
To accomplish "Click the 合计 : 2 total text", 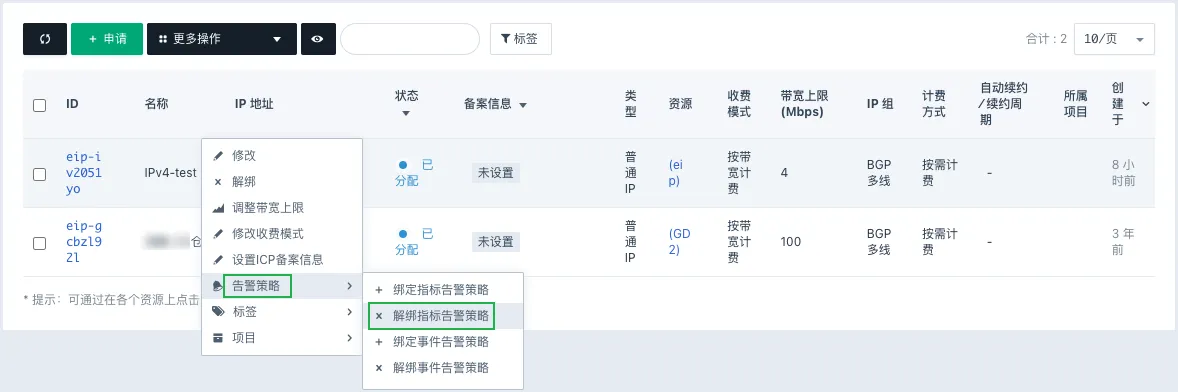I will pos(1046,39).
